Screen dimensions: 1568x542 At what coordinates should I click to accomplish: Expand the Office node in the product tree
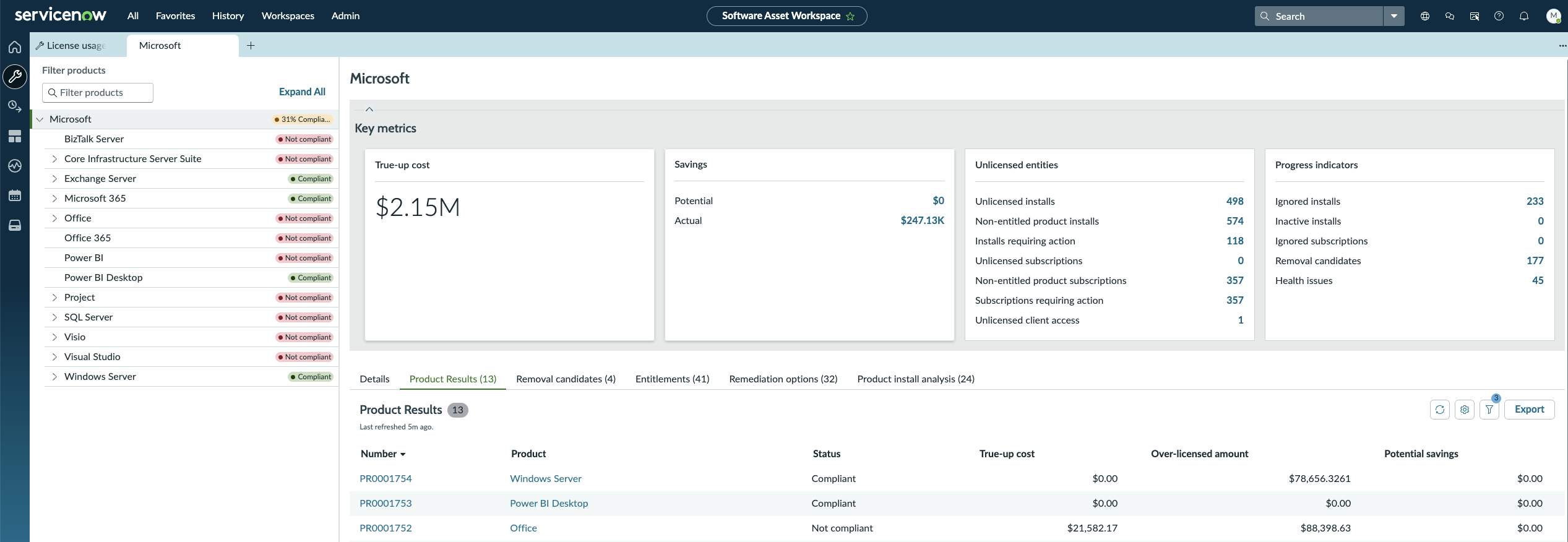pos(54,218)
